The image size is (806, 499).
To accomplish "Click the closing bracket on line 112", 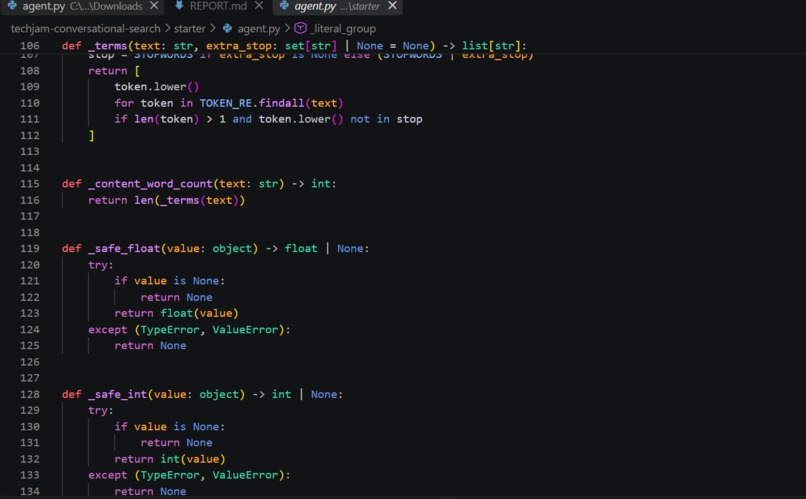I will [x=91, y=136].
